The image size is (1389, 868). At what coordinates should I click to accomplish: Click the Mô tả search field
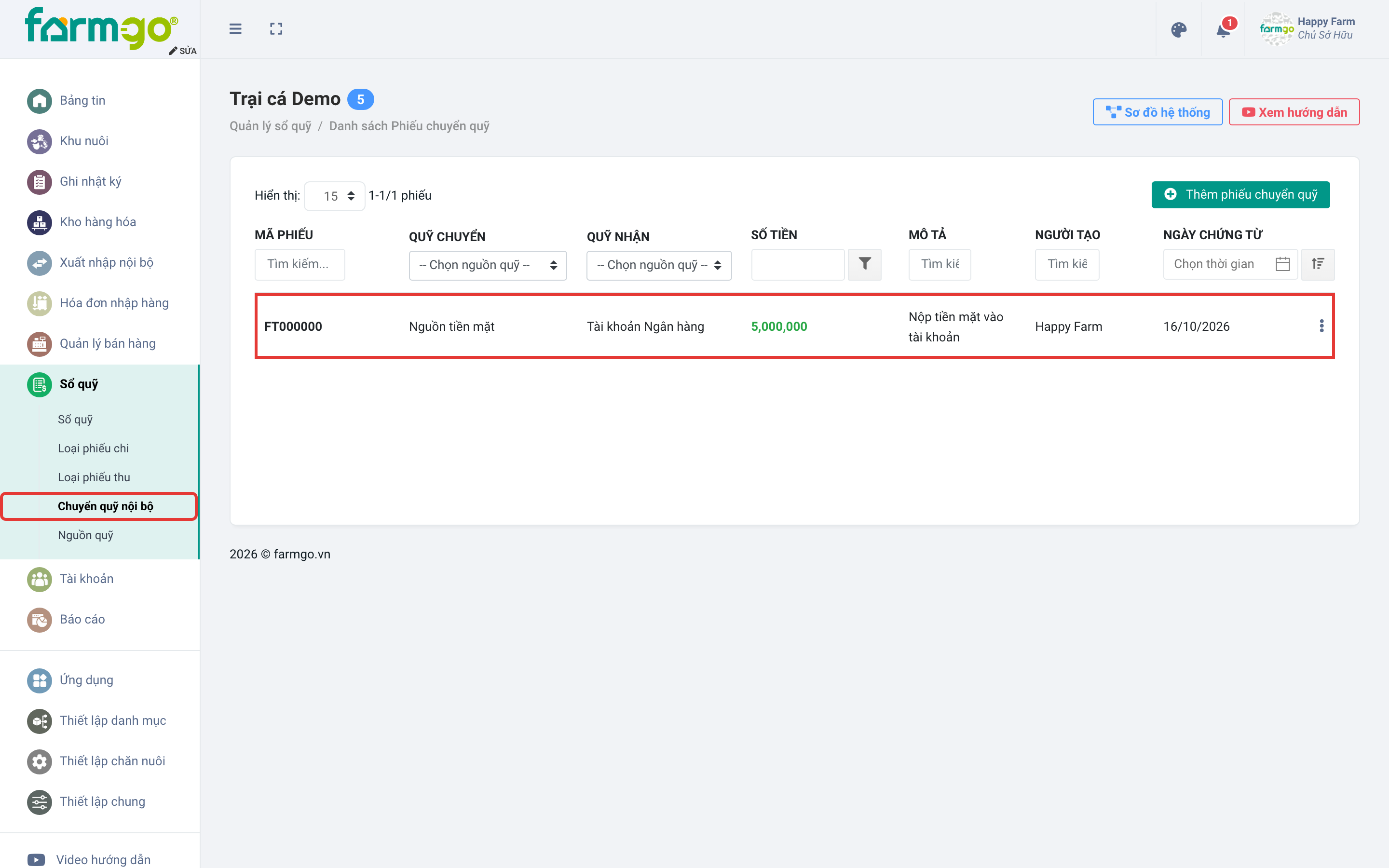tap(940, 264)
